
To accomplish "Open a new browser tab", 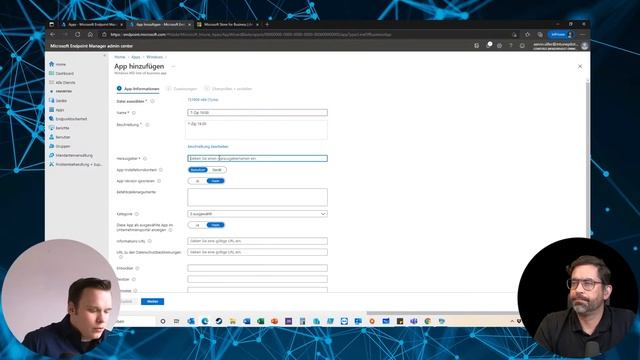I will click(267, 24).
